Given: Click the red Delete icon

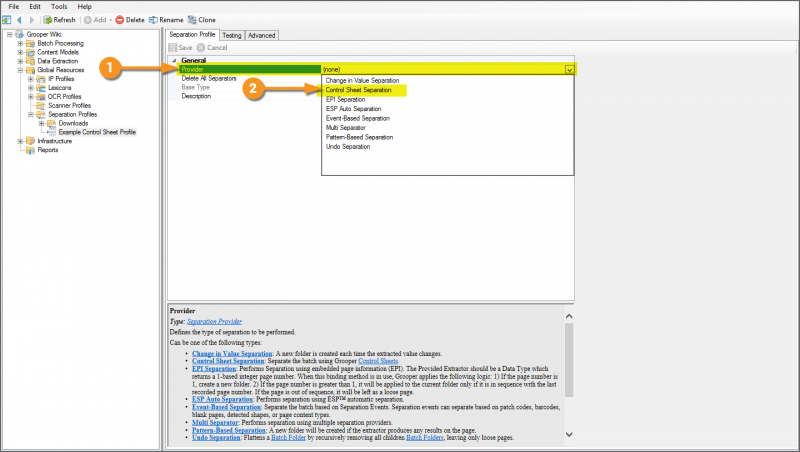Looking at the screenshot, I should [x=120, y=20].
